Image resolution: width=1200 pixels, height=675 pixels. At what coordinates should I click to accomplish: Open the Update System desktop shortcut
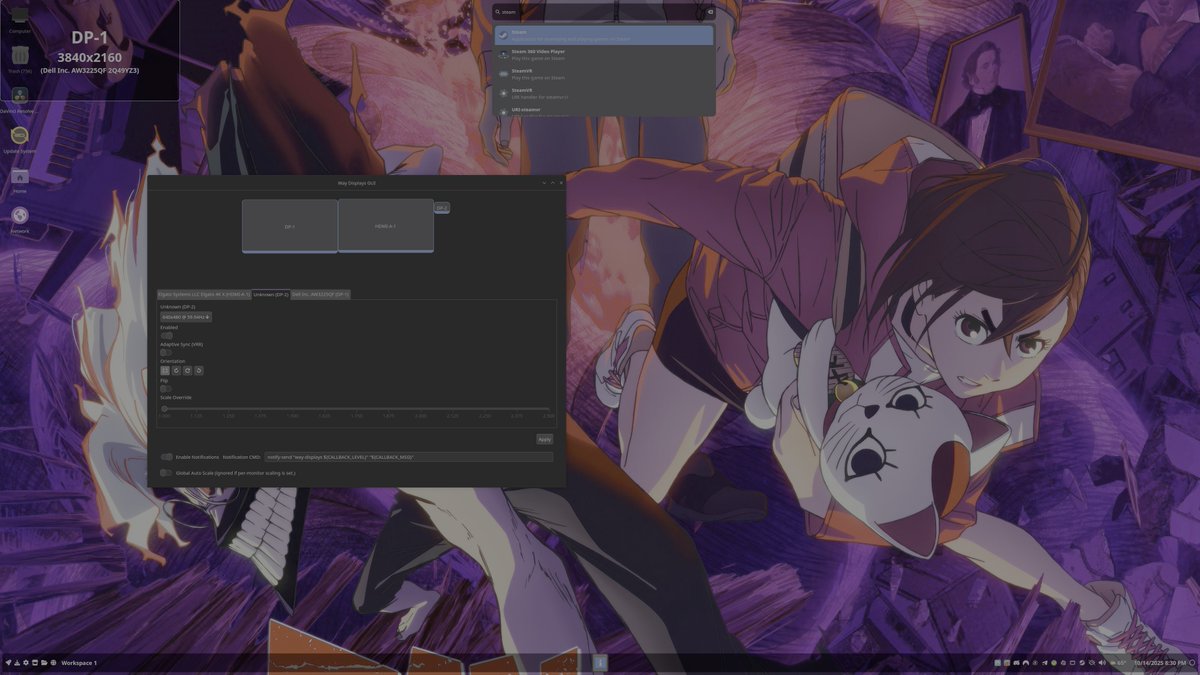click(20, 138)
